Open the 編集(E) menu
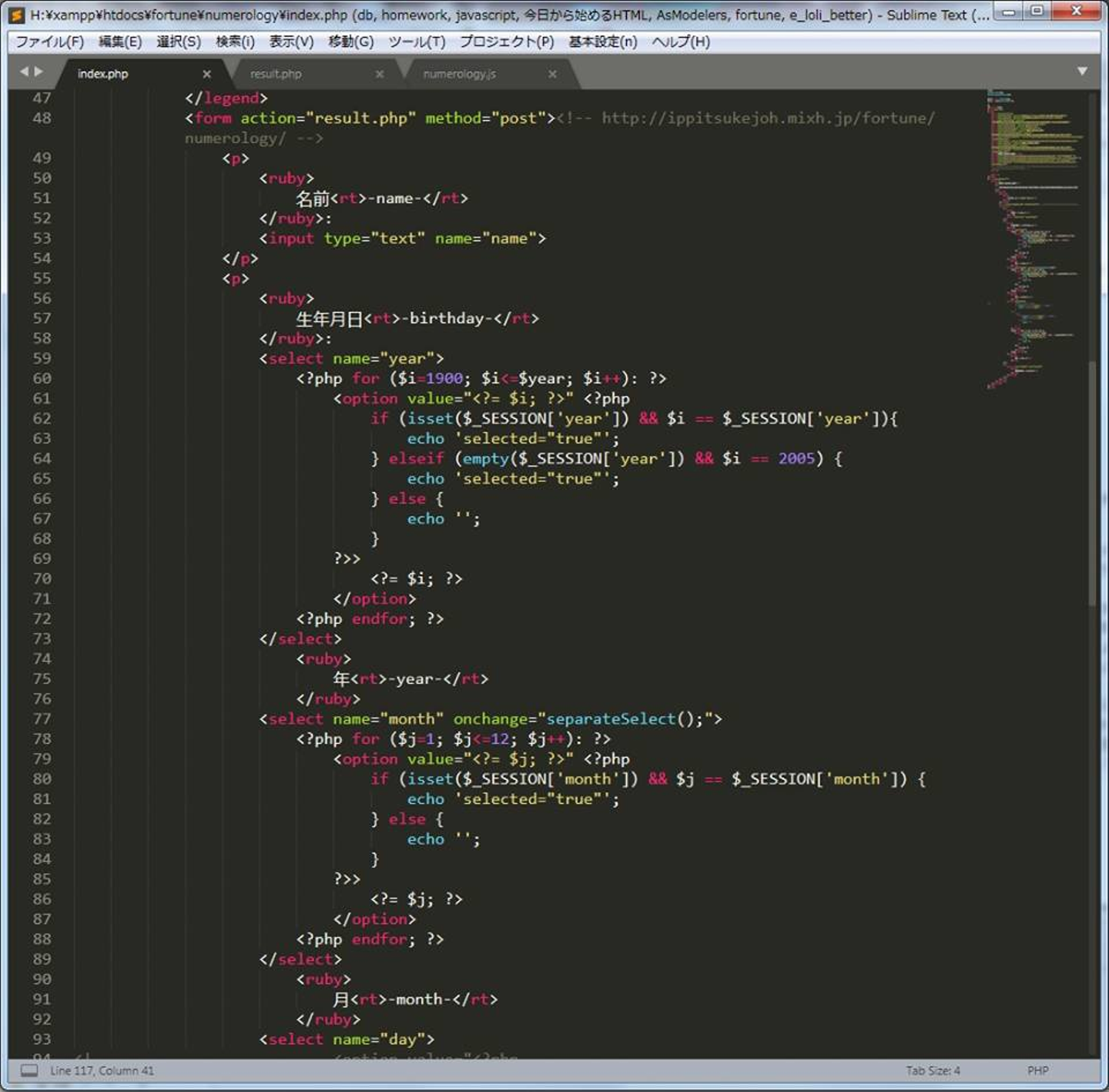 pos(120,42)
